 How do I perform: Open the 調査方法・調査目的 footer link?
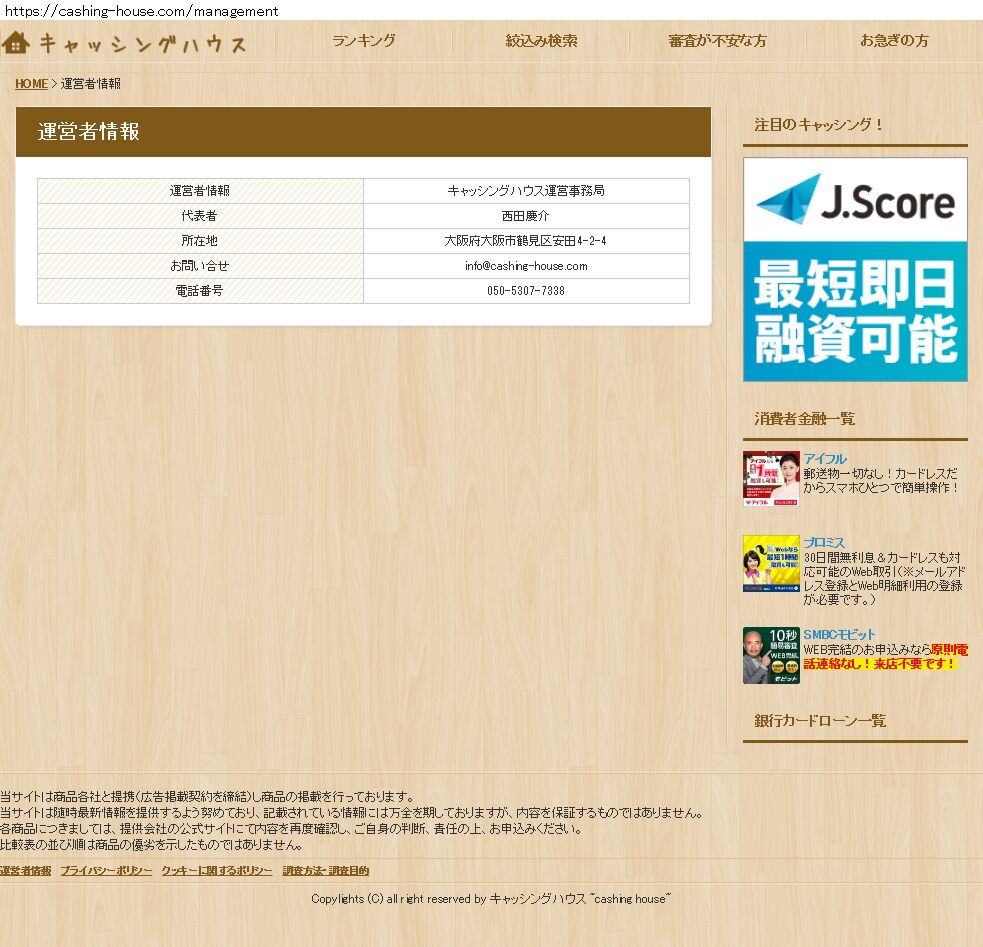tap(326, 871)
